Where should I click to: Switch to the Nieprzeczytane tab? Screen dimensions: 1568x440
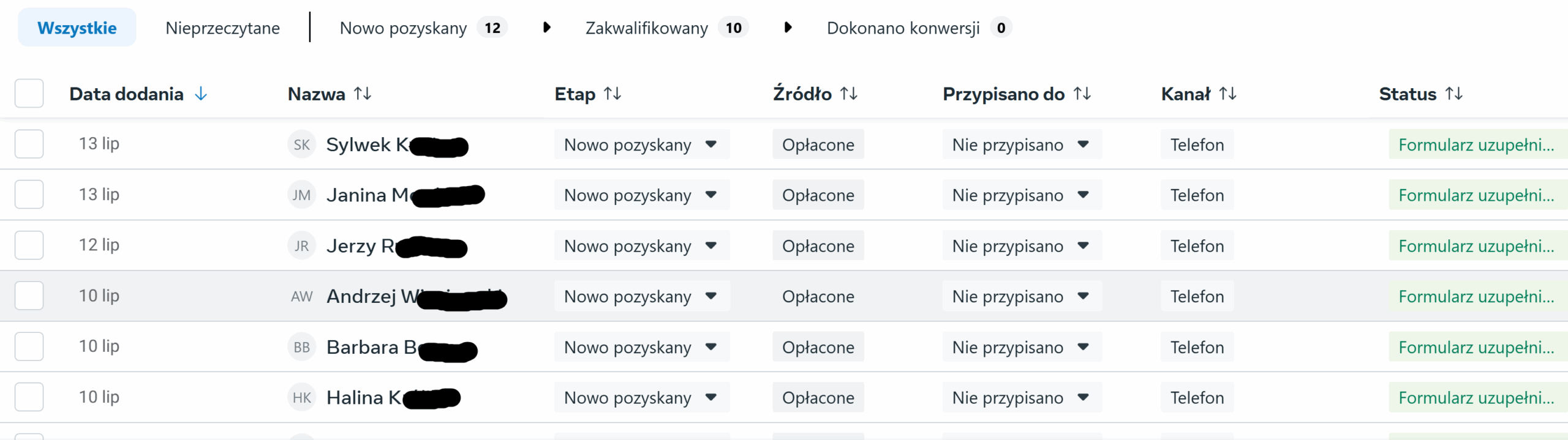tap(222, 28)
